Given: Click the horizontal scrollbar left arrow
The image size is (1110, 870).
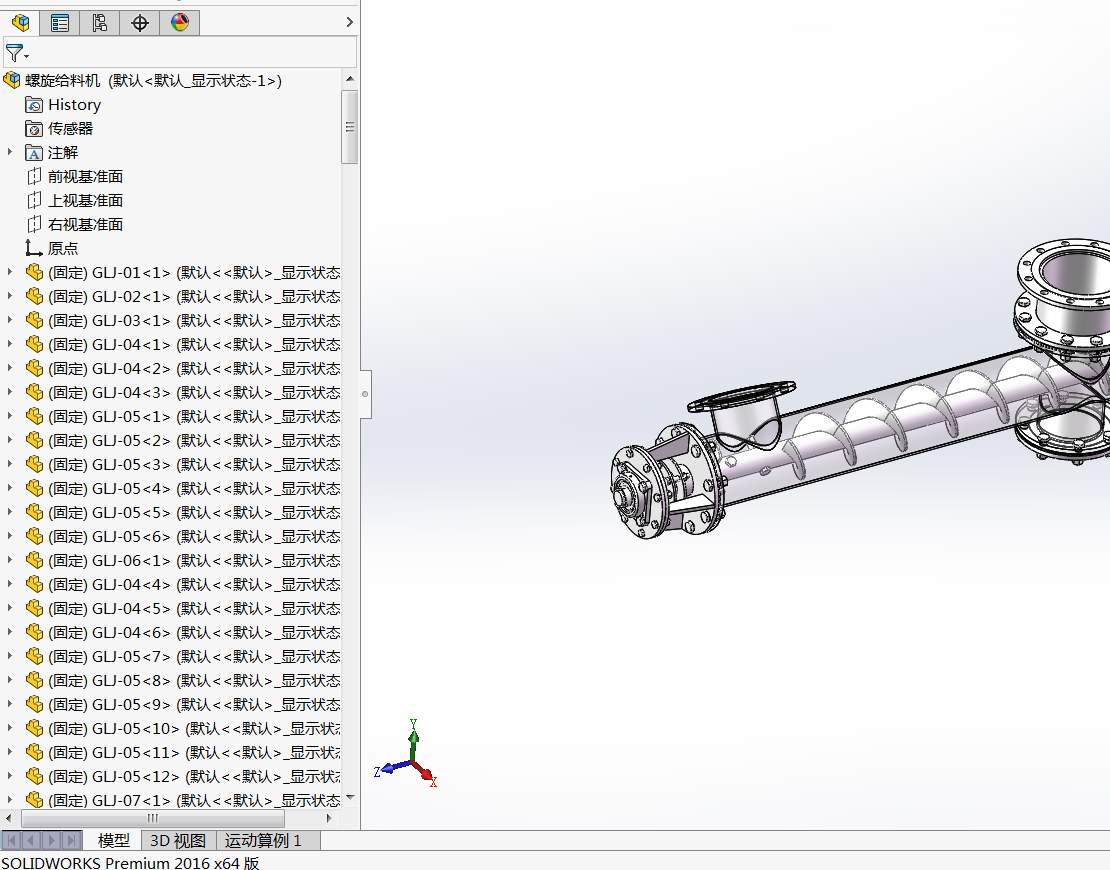Looking at the screenshot, I should coord(8,818).
